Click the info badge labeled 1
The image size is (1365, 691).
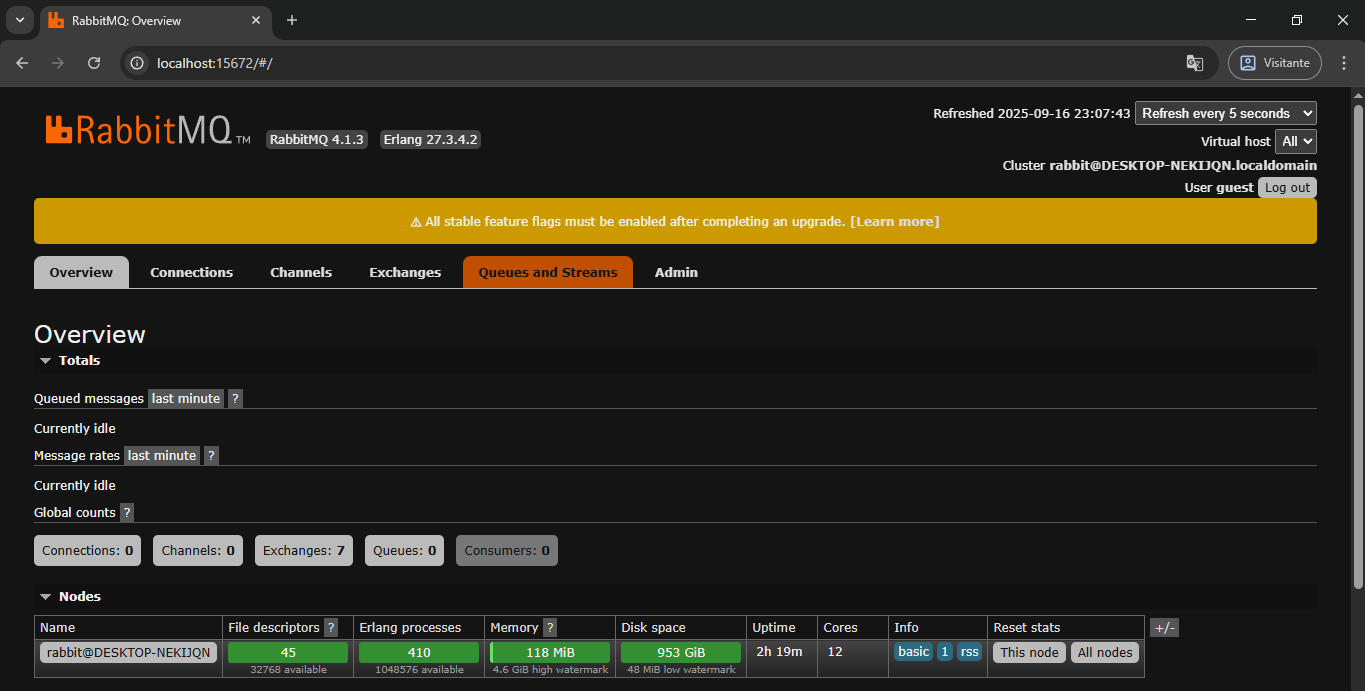click(945, 652)
